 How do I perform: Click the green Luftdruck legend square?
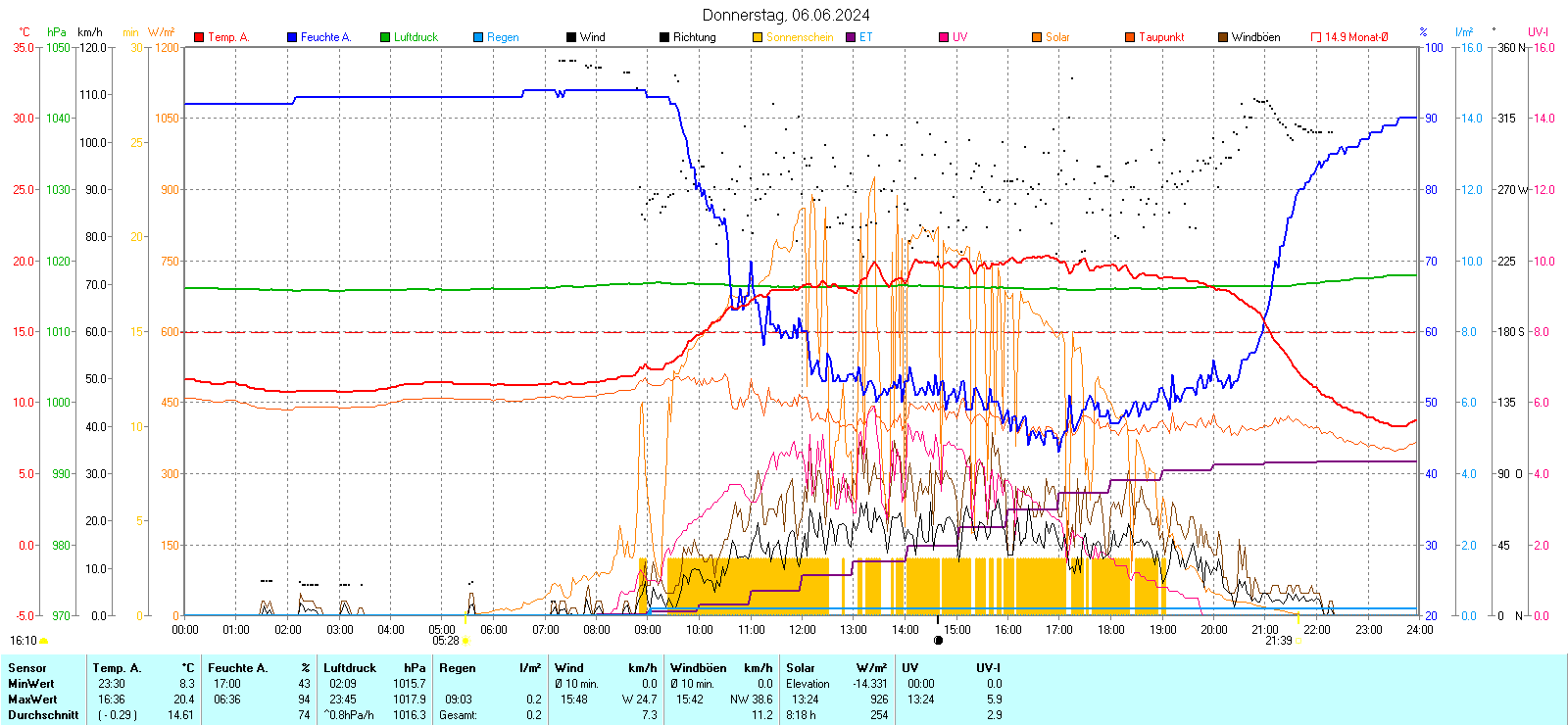[385, 37]
